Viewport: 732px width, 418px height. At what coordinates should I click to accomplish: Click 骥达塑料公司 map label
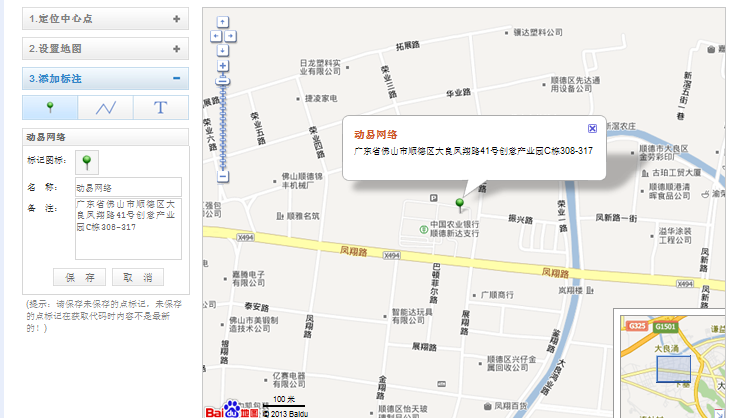click(538, 33)
